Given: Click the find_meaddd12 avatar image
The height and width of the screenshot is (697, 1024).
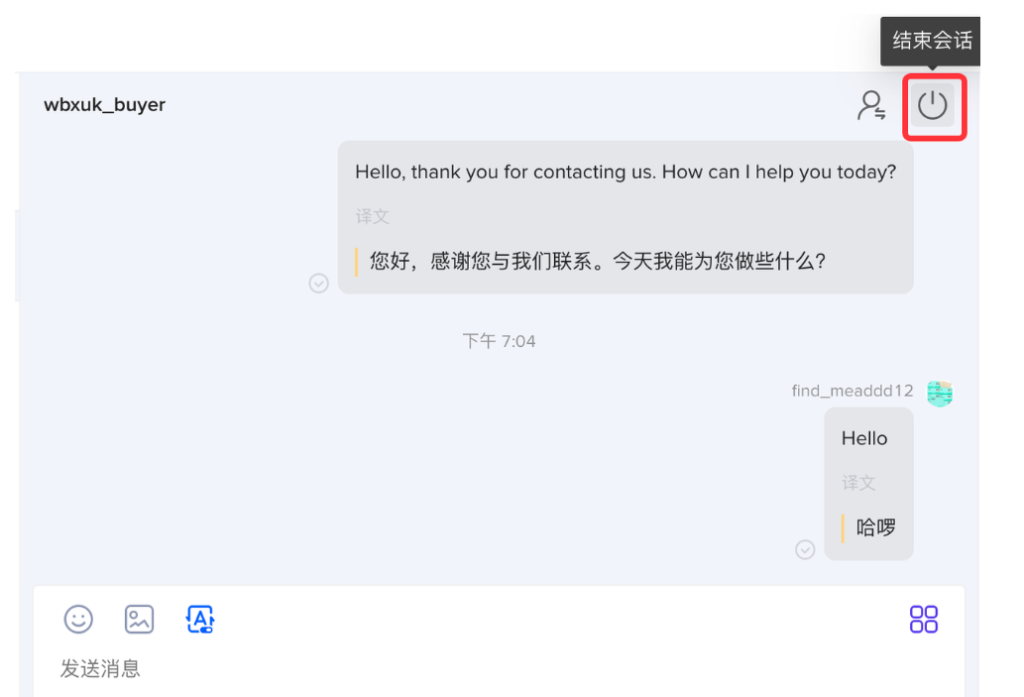Looking at the screenshot, I should pyautogui.click(x=939, y=393).
